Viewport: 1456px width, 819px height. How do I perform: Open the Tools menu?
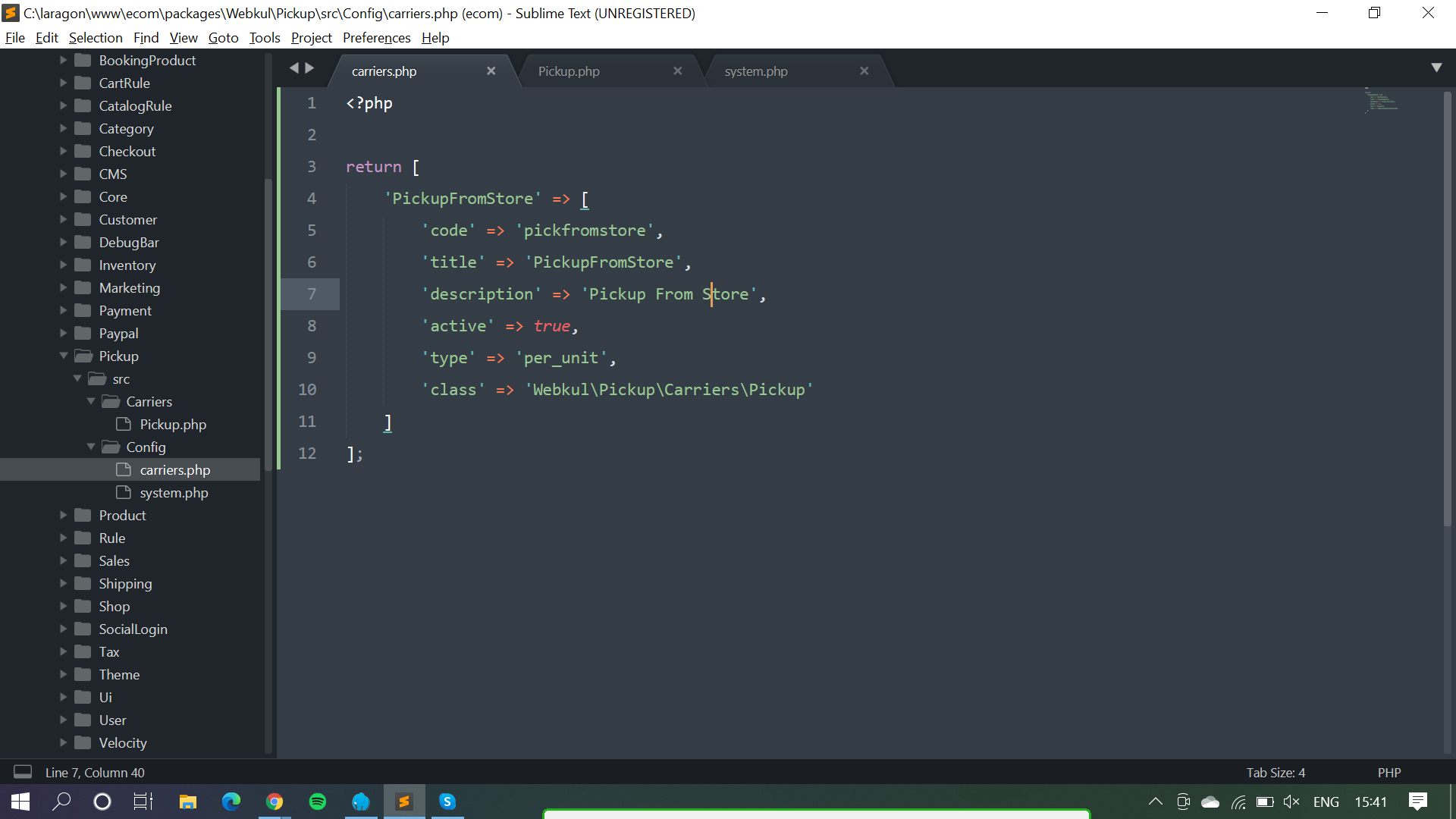point(265,37)
